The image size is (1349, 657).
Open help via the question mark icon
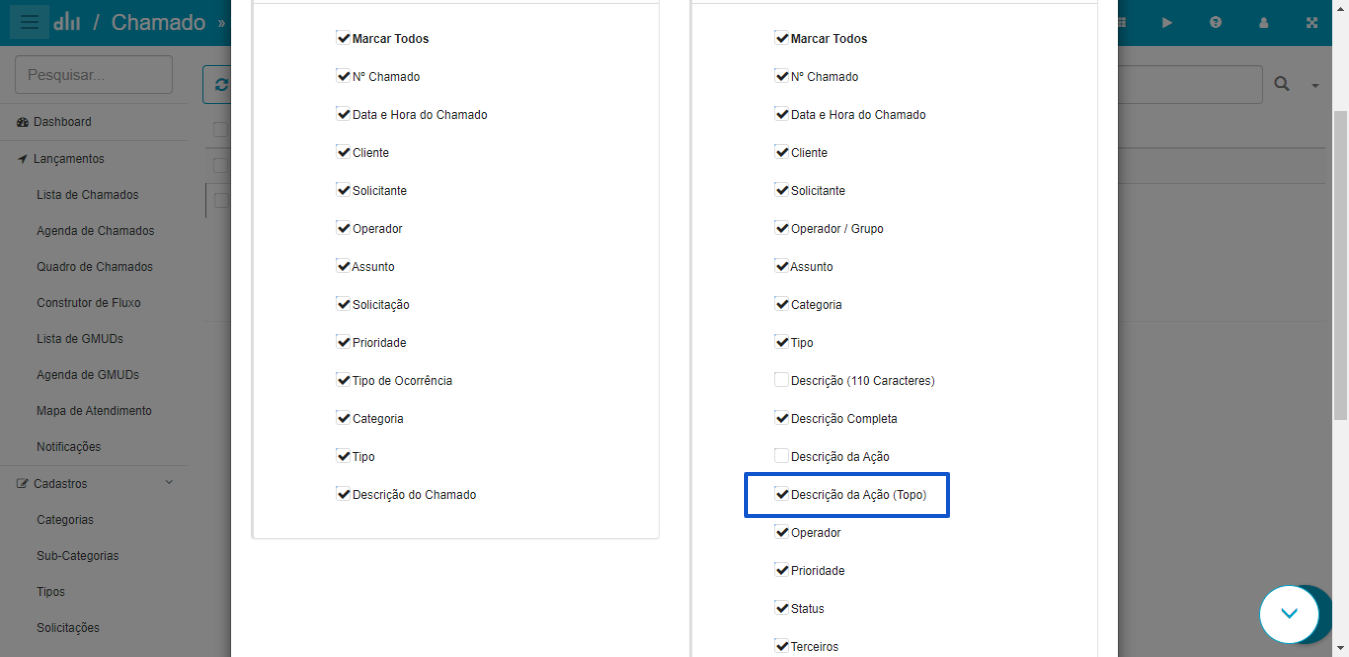point(1215,22)
